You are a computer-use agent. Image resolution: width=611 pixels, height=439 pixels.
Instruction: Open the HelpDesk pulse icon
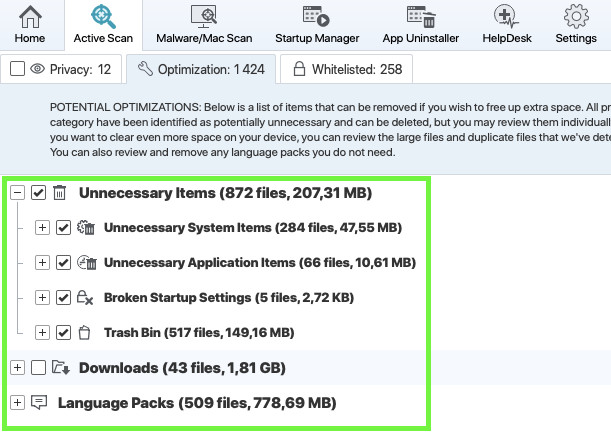point(506,16)
